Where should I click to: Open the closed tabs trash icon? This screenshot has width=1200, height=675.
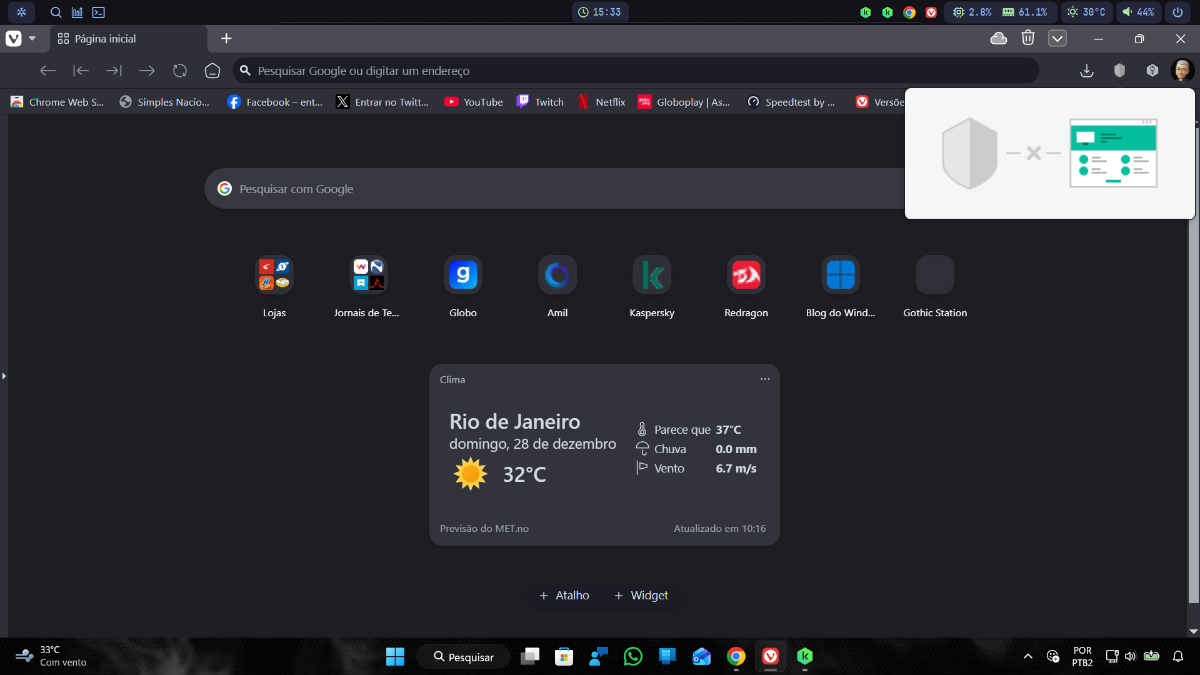point(1028,38)
